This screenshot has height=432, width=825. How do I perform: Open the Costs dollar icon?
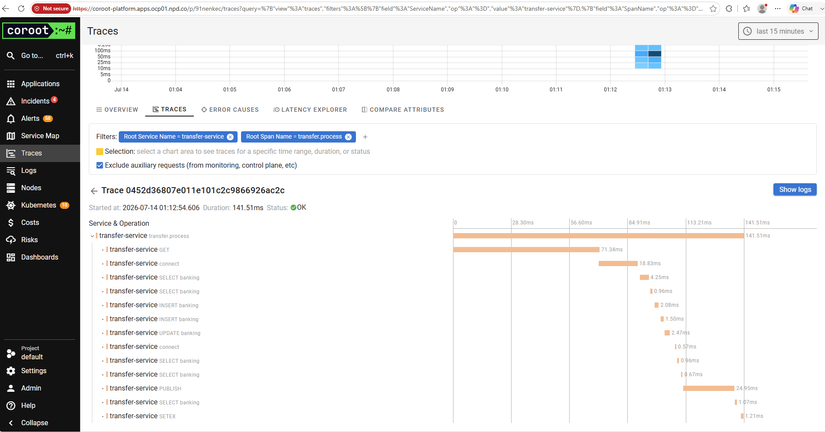pyautogui.click(x=11, y=223)
